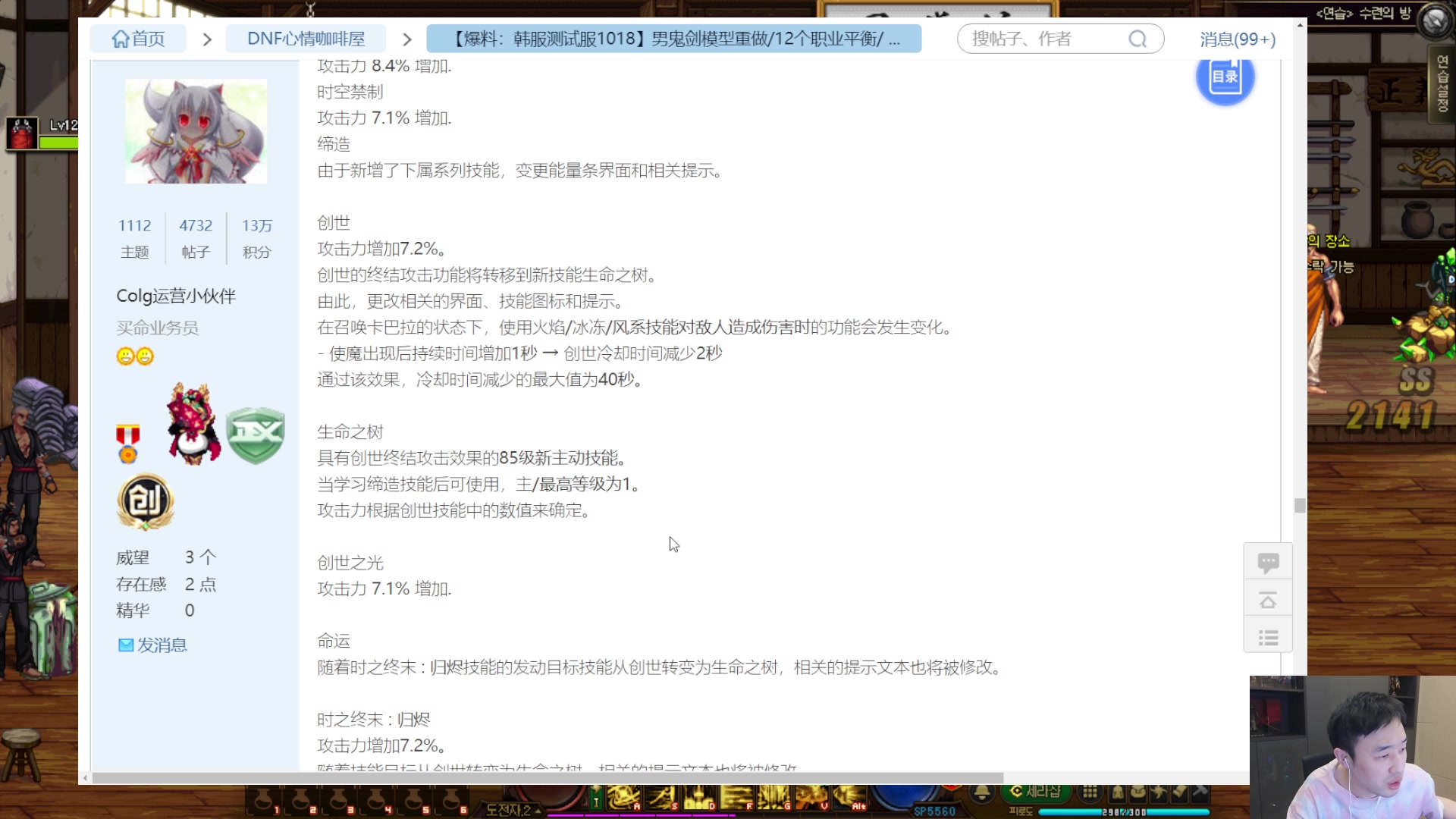
Task: Click the back-to-top arrow icon
Action: click(x=1268, y=601)
